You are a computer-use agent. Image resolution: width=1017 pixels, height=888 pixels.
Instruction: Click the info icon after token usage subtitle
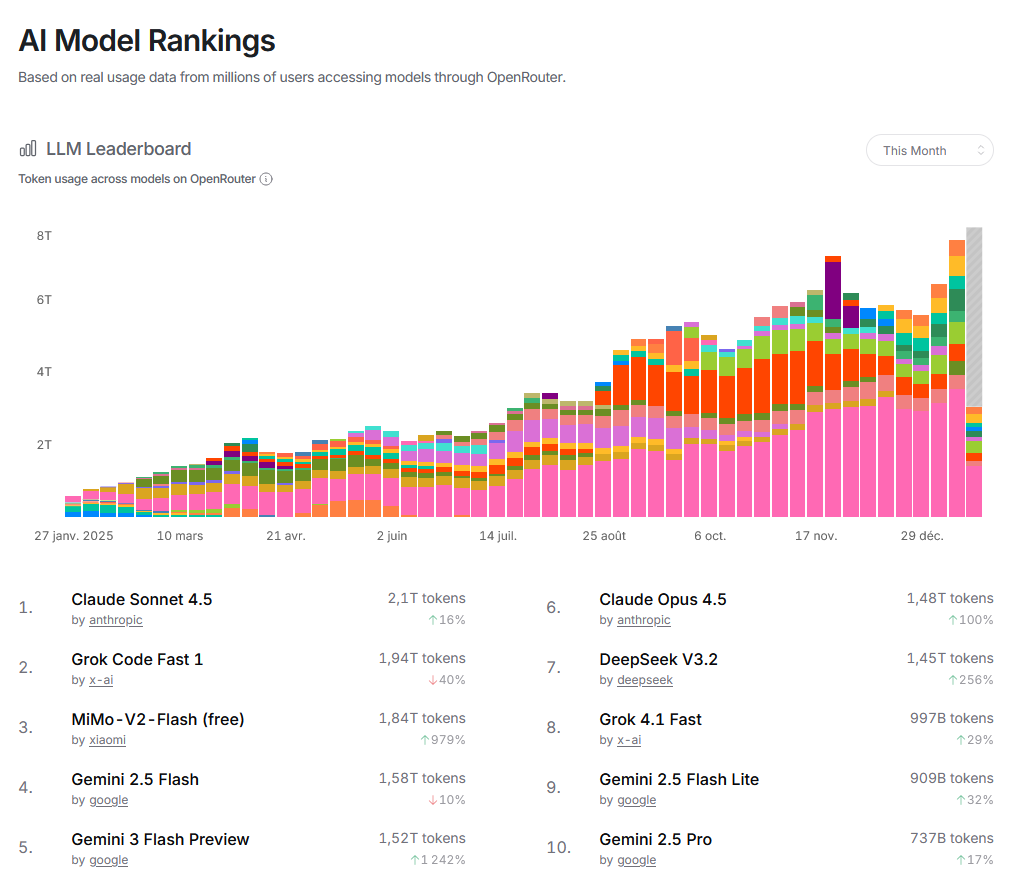(x=266, y=179)
